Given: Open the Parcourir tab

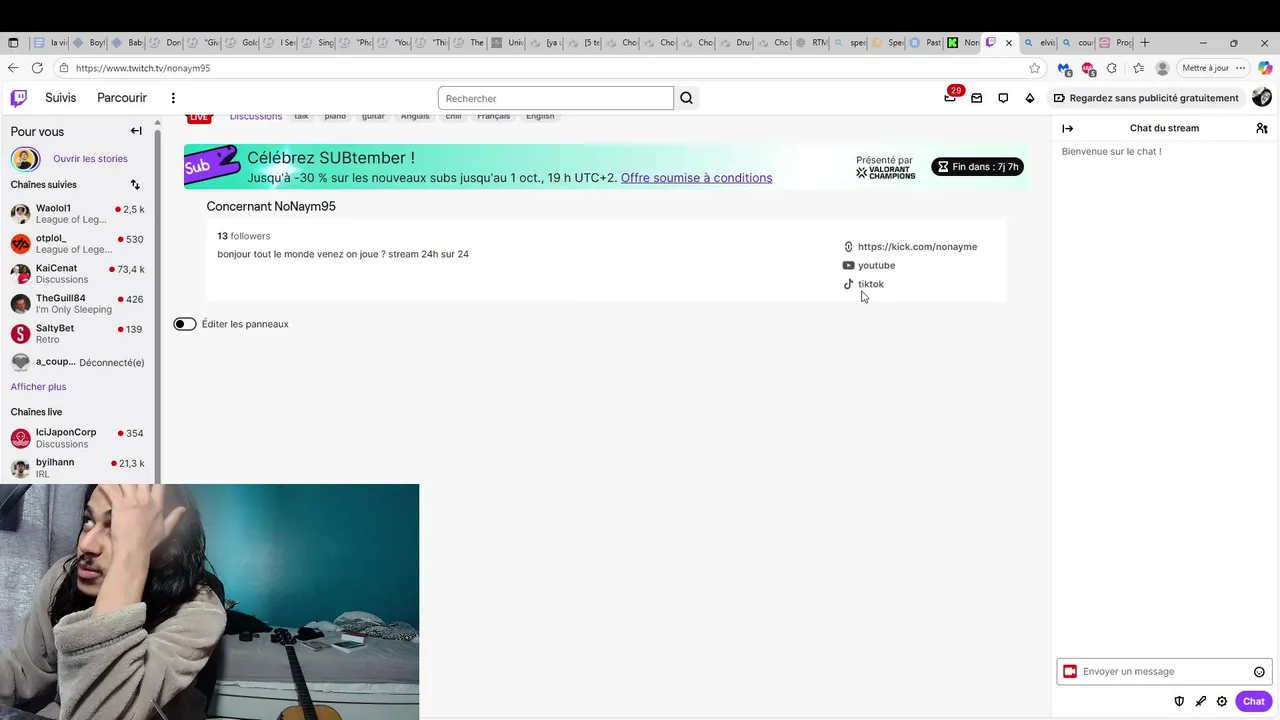Looking at the screenshot, I should [122, 98].
